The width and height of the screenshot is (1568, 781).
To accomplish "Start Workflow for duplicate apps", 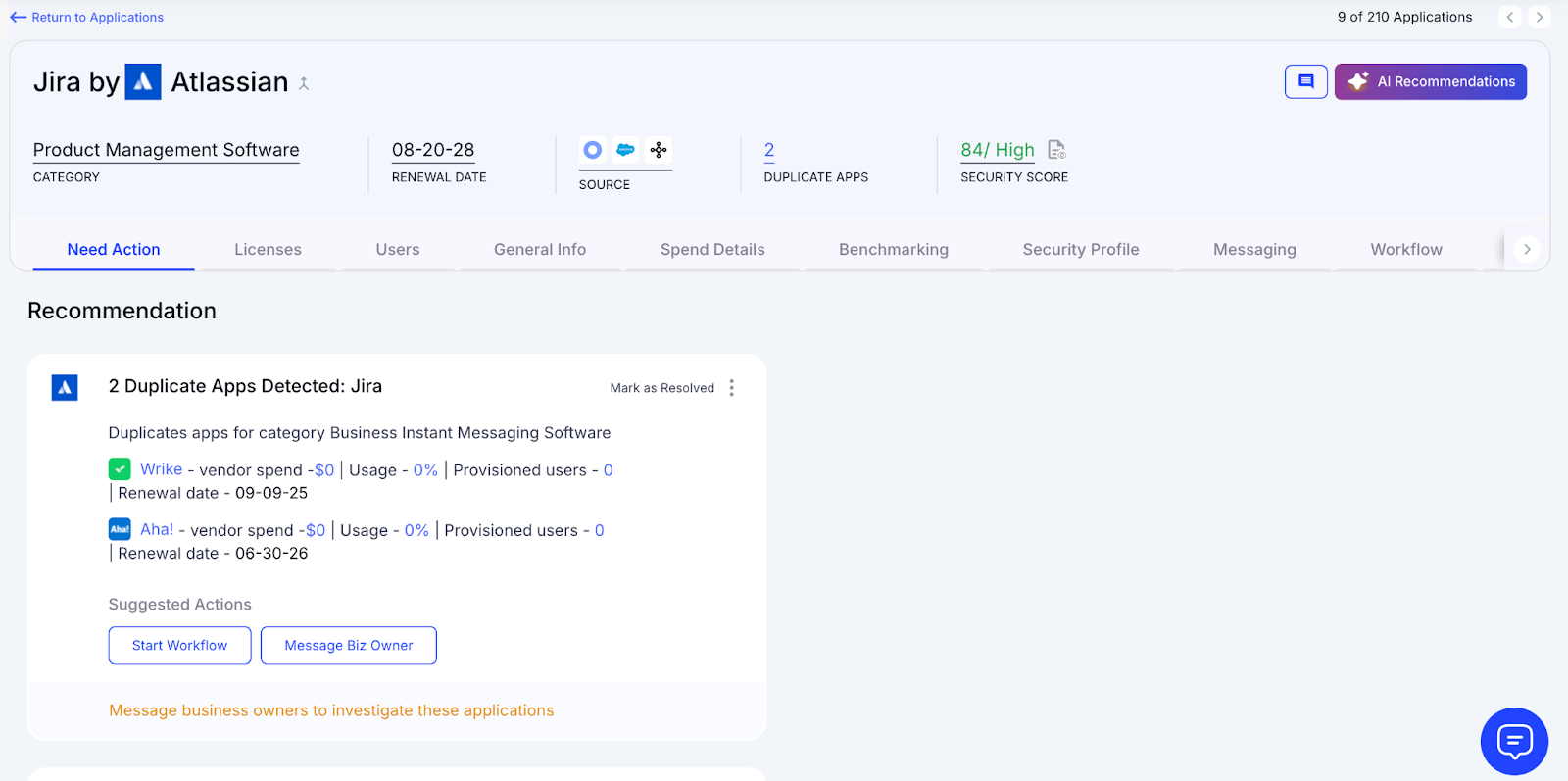I will coord(179,645).
